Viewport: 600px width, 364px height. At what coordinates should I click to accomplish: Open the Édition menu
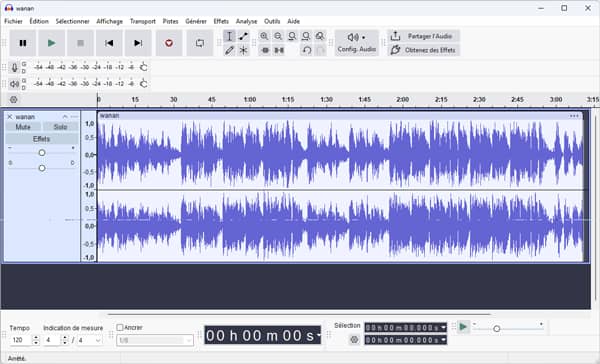pos(39,21)
